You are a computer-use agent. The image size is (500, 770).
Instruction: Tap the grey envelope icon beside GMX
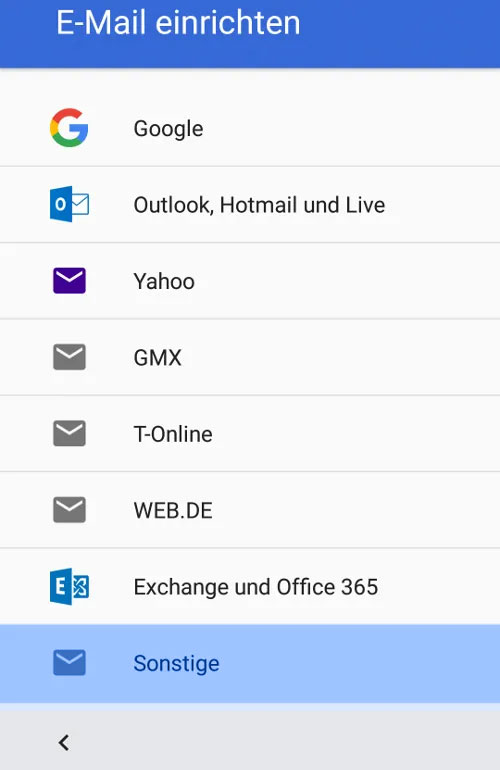69,357
